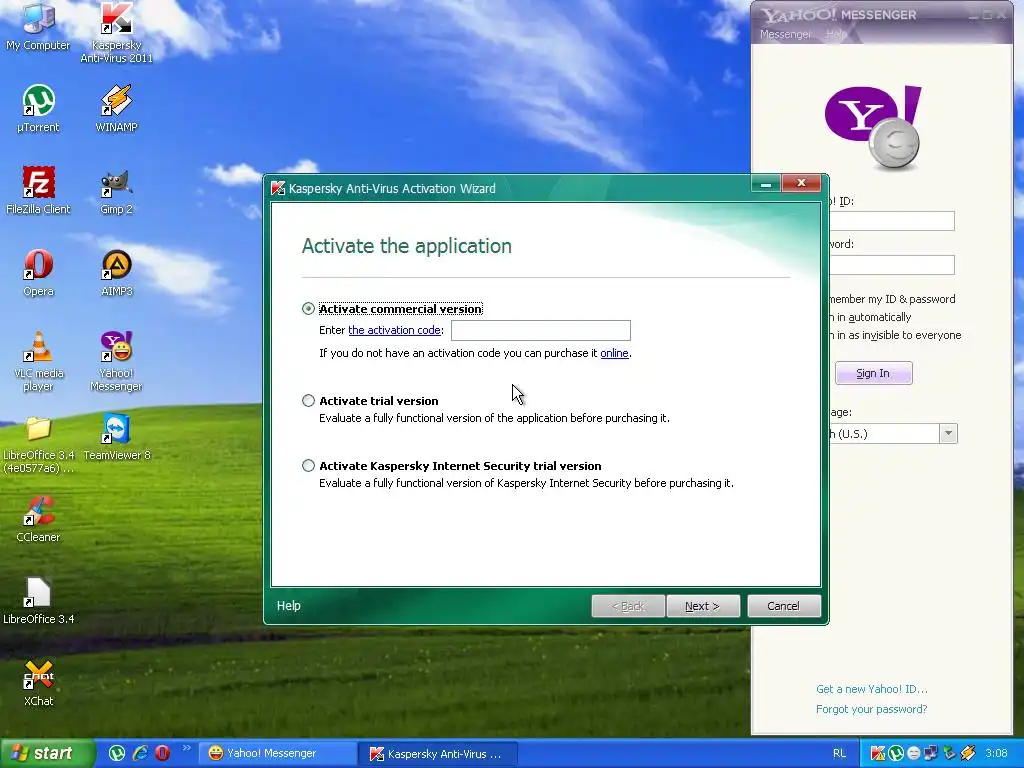This screenshot has width=1024, height=768.
Task: Focus the Yahoo! ID input field
Action: [892, 221]
